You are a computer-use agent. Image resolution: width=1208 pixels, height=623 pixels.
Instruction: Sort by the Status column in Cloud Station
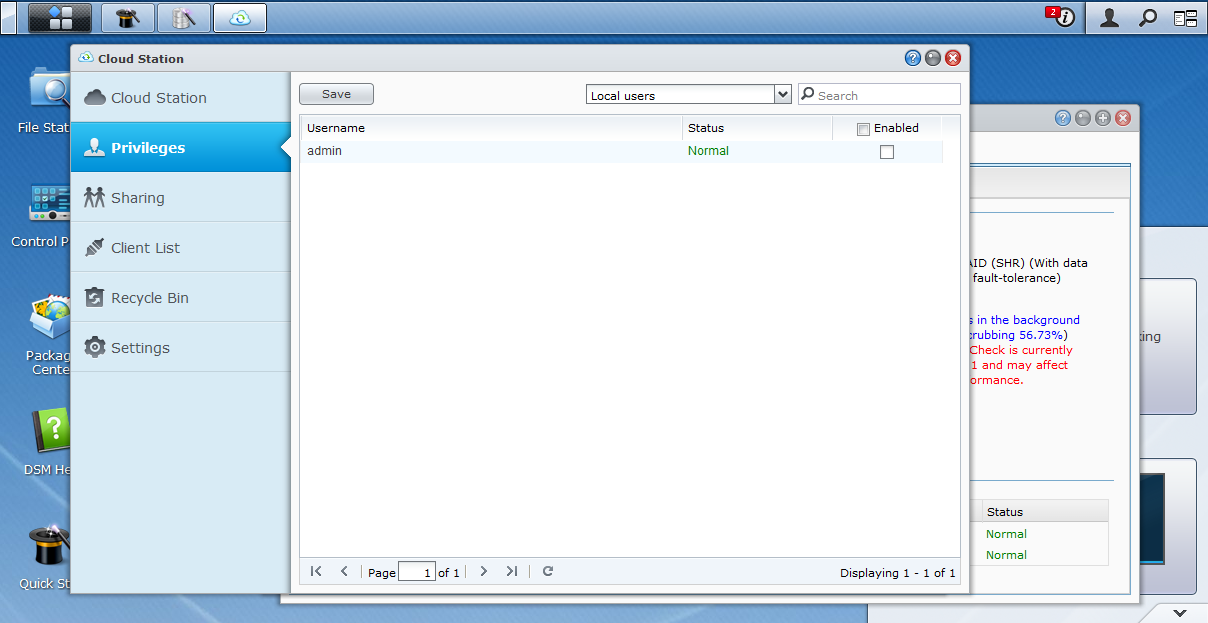758,128
